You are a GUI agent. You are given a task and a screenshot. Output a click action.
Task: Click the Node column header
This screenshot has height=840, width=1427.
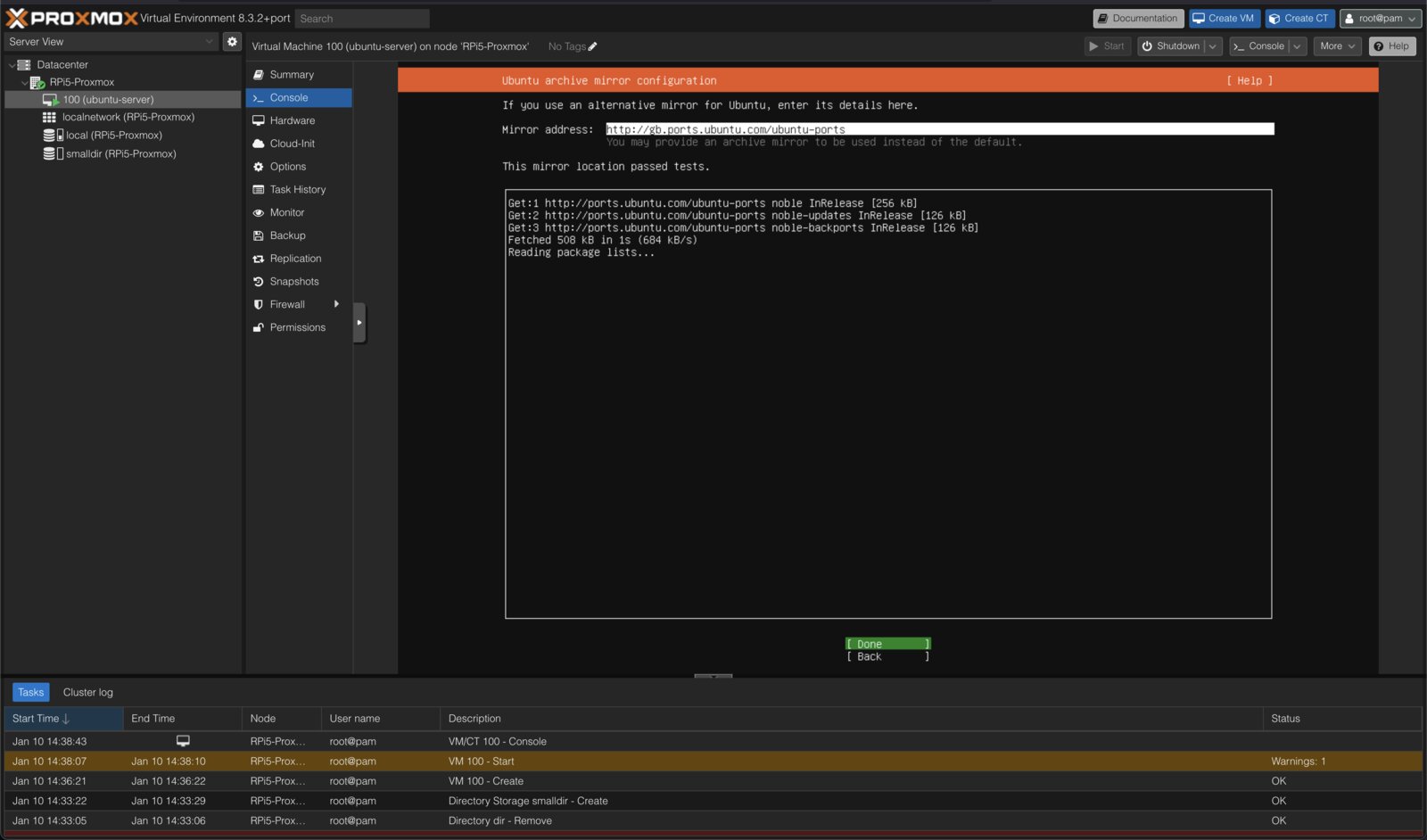(282, 719)
